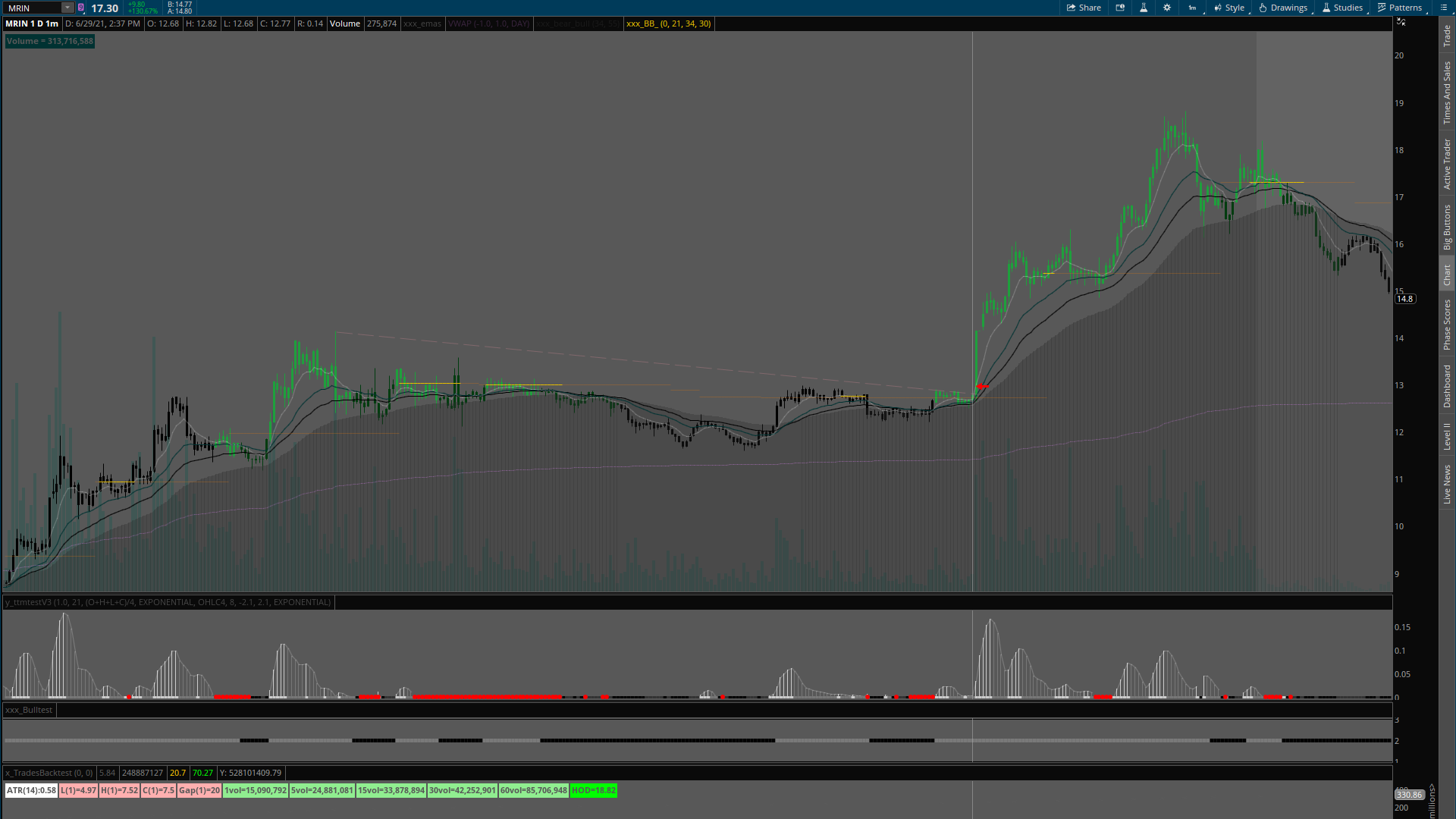Click the quick chart alert icon

pyautogui.click(x=1120, y=8)
